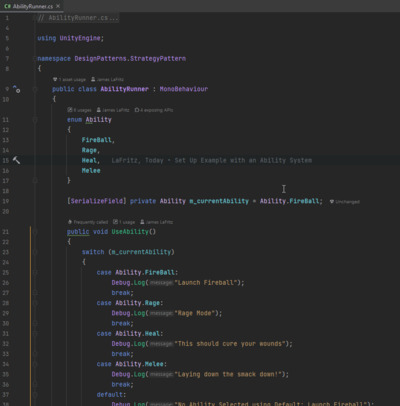Screen dimensions: 400x406
Task: Click line number 19 in the gutter
Action: pyautogui.click(x=6, y=201)
